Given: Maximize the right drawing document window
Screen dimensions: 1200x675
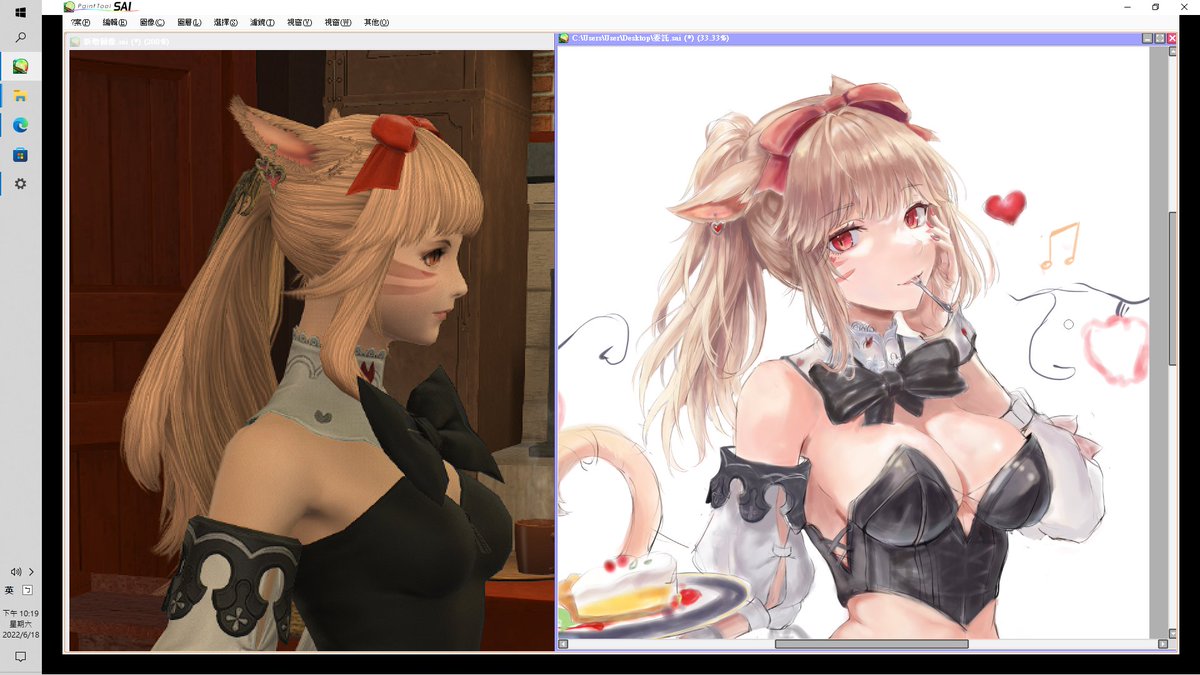Looking at the screenshot, I should [1160, 38].
